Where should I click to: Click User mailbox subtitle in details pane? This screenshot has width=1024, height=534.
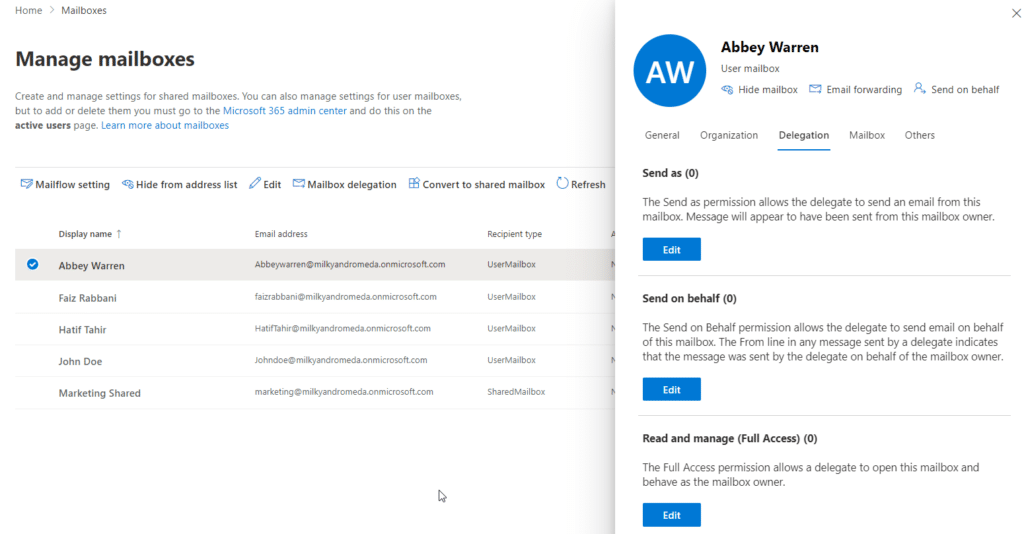pyautogui.click(x=750, y=69)
